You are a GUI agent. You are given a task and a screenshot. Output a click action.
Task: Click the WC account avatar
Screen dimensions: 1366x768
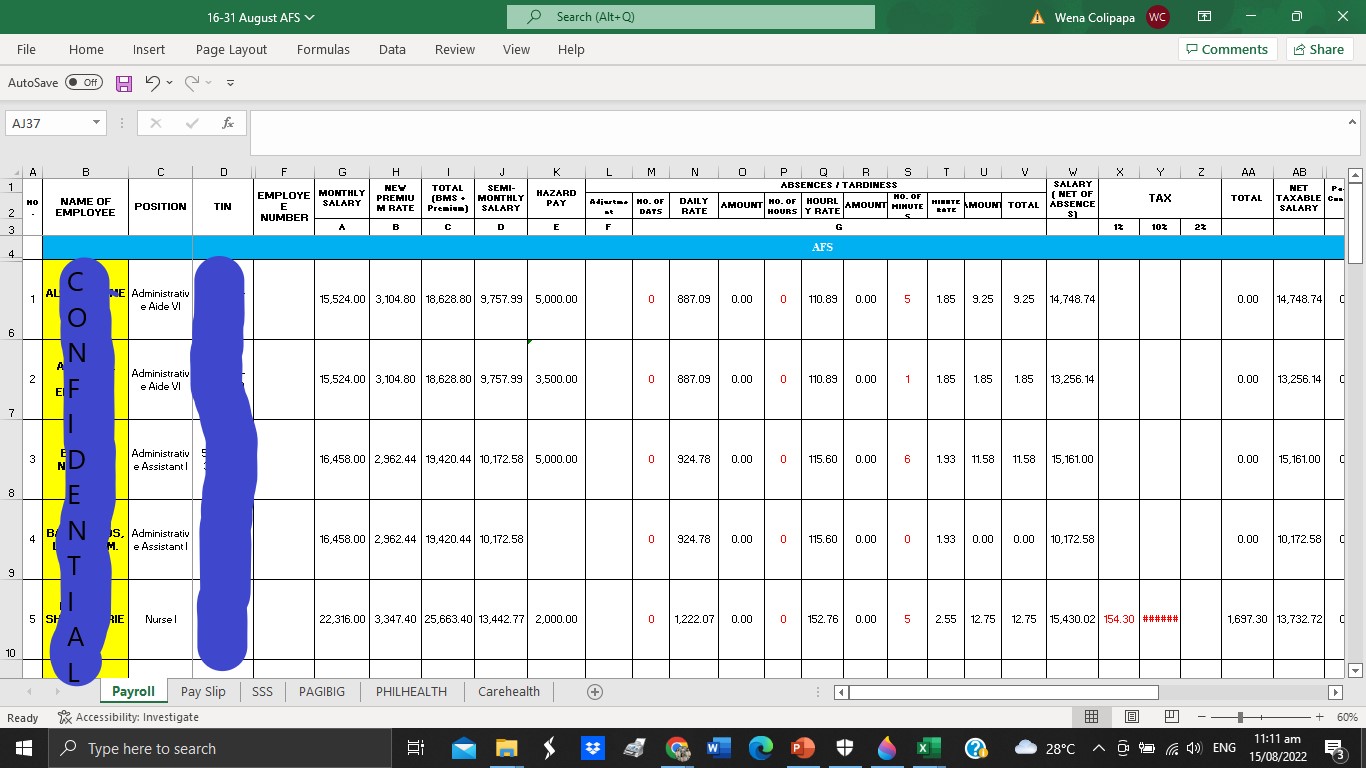[1158, 17]
